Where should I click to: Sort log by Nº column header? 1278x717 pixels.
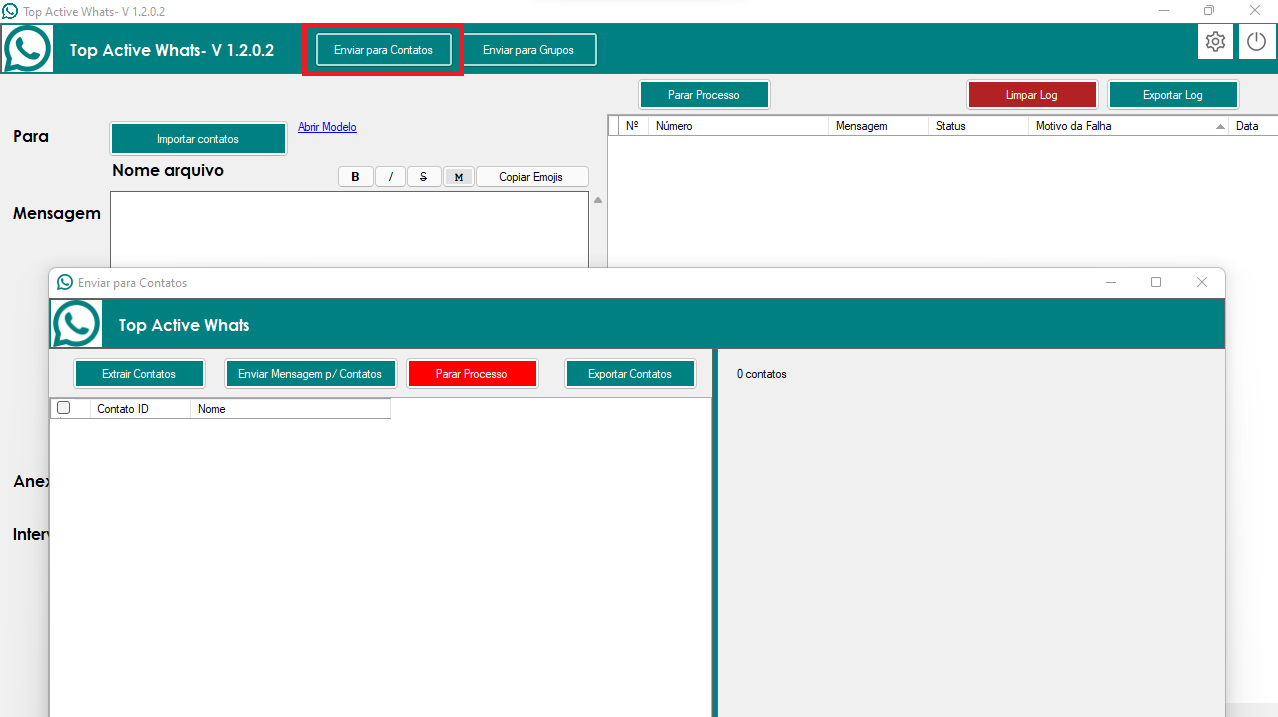632,126
